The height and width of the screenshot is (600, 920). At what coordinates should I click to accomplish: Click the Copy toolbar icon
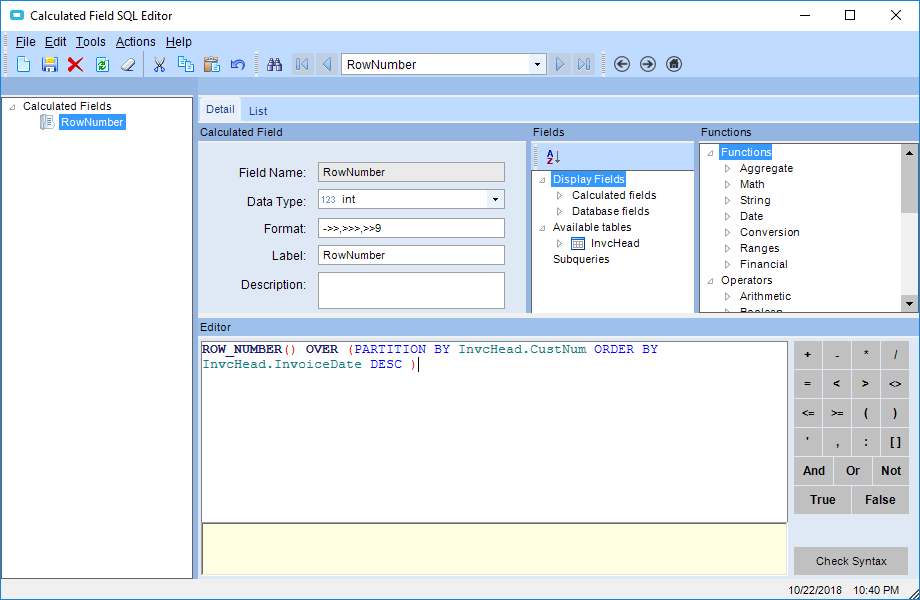pyautogui.click(x=185, y=64)
